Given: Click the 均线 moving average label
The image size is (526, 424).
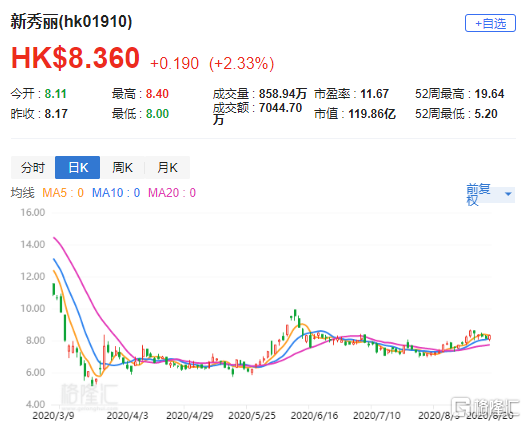Looking at the screenshot, I should pyautogui.click(x=22, y=193).
